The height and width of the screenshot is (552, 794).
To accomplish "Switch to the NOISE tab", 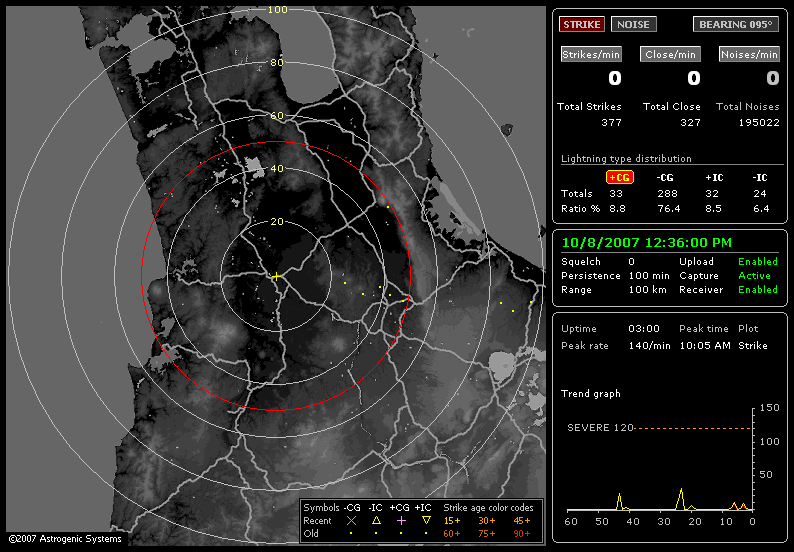I will (632, 24).
